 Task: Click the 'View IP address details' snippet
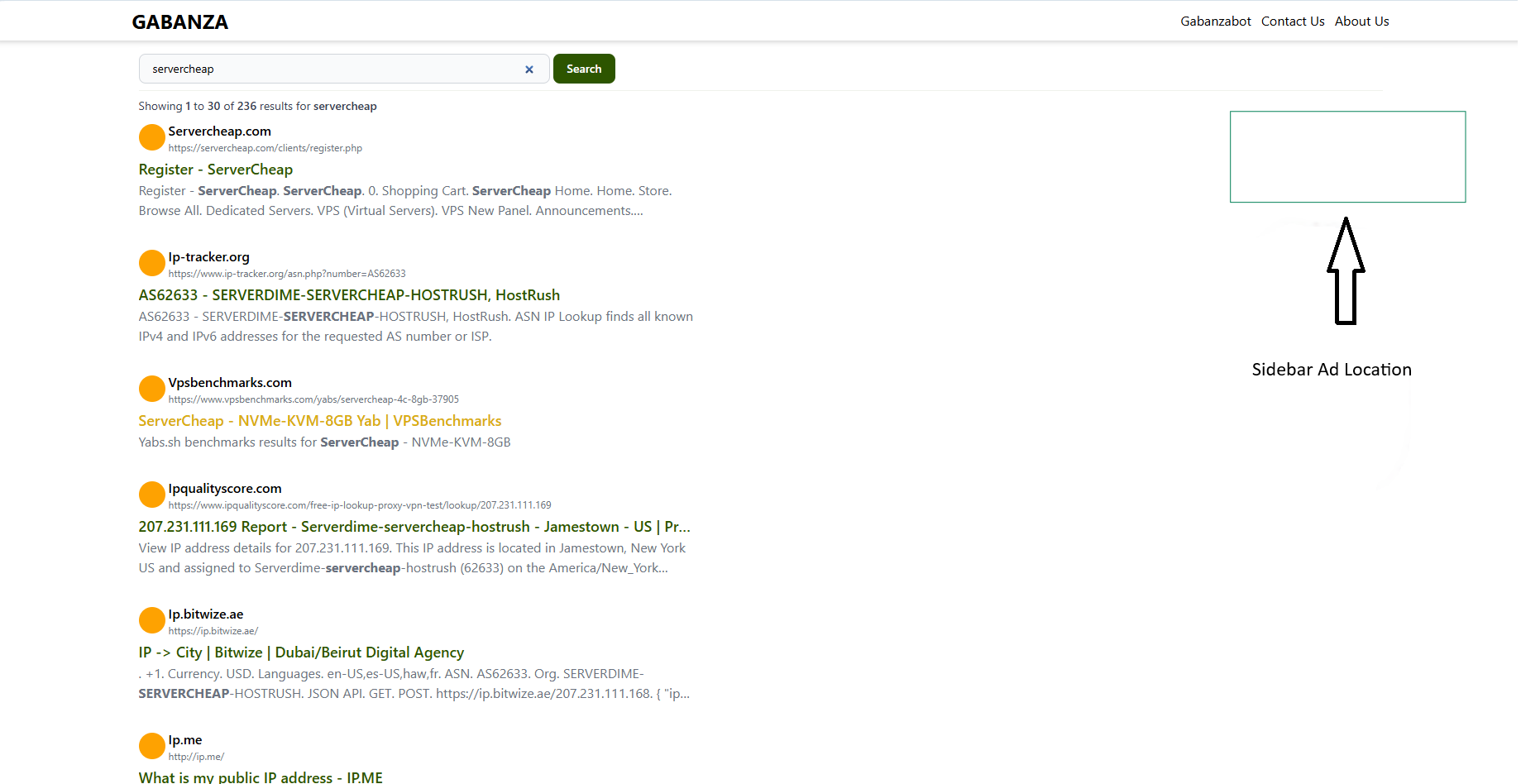[413, 558]
